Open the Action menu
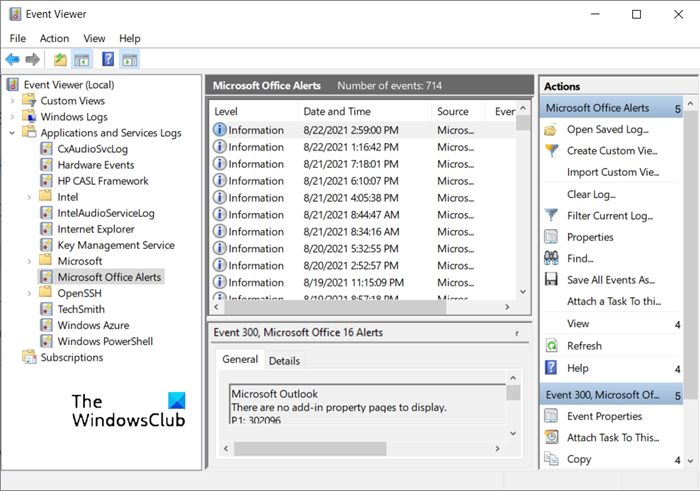This screenshot has height=491, width=700. pyautogui.click(x=54, y=38)
